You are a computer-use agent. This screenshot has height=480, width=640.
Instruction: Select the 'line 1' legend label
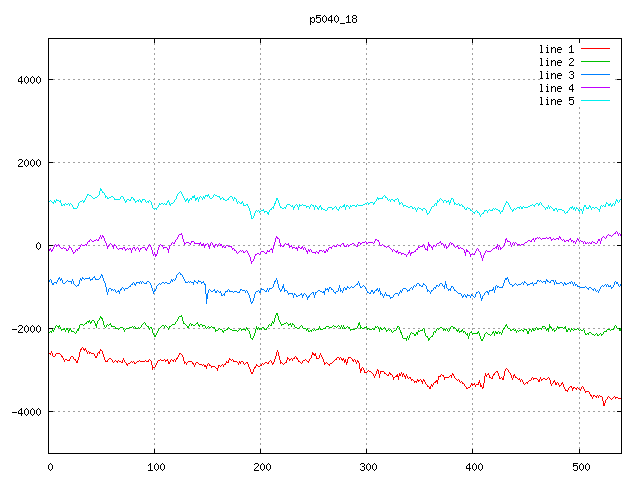click(556, 49)
